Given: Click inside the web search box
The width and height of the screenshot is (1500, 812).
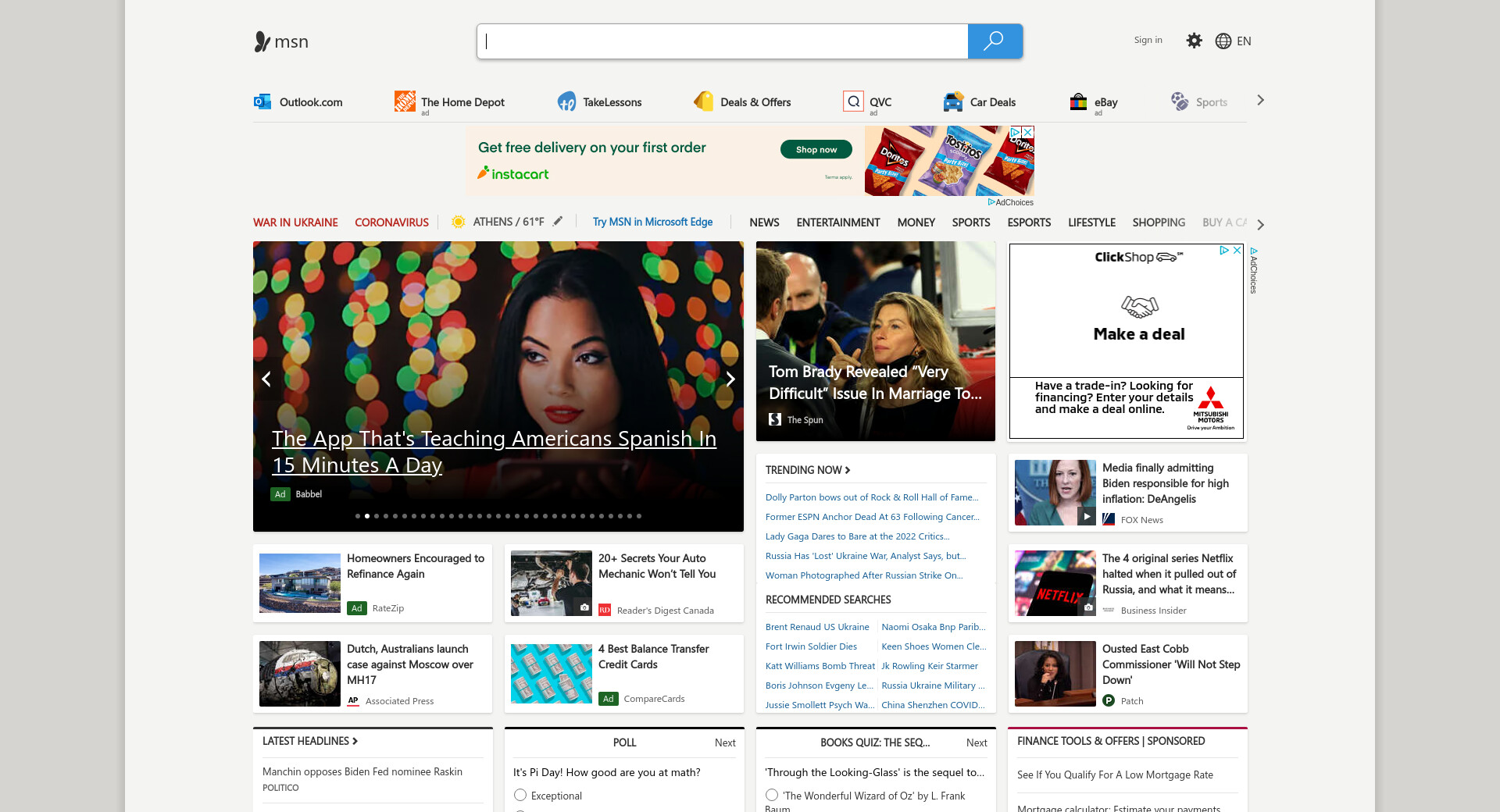Looking at the screenshot, I should (x=722, y=41).
